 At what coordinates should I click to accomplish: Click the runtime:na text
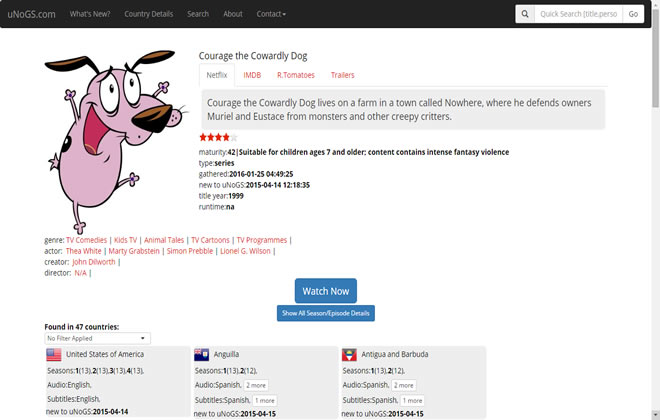pyautogui.click(x=216, y=207)
